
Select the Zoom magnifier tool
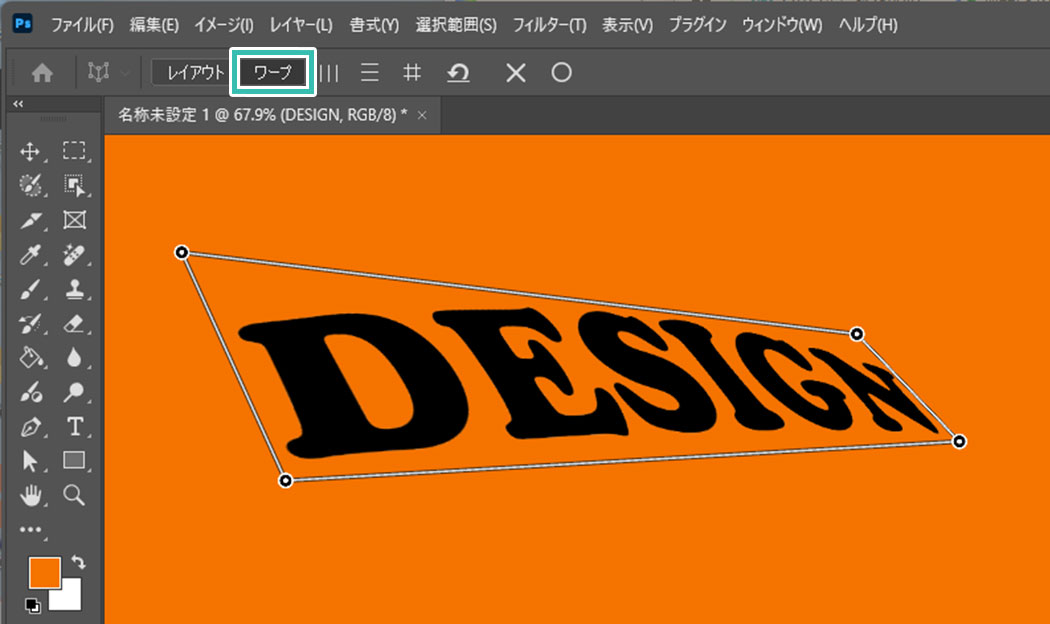pyautogui.click(x=74, y=495)
